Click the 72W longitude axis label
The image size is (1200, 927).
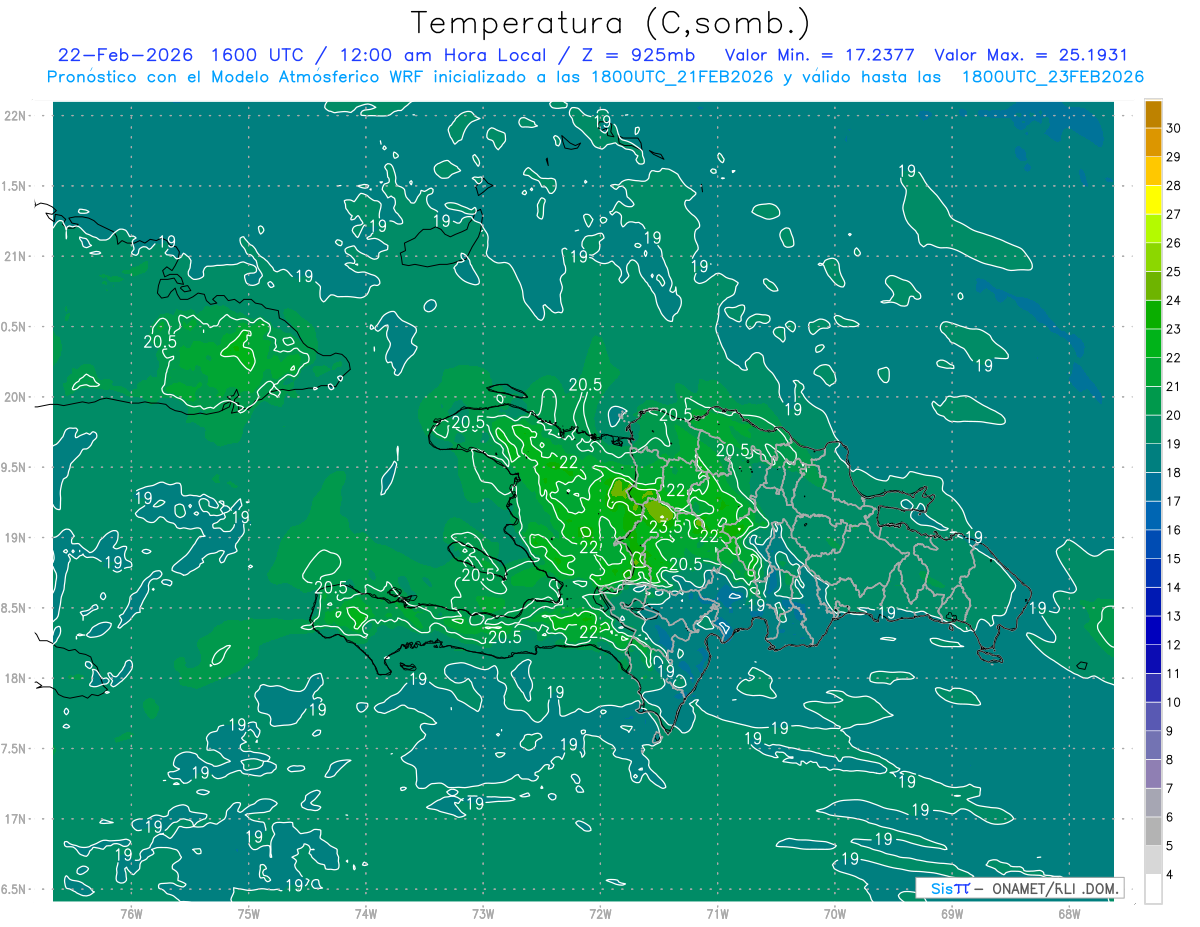[600, 914]
